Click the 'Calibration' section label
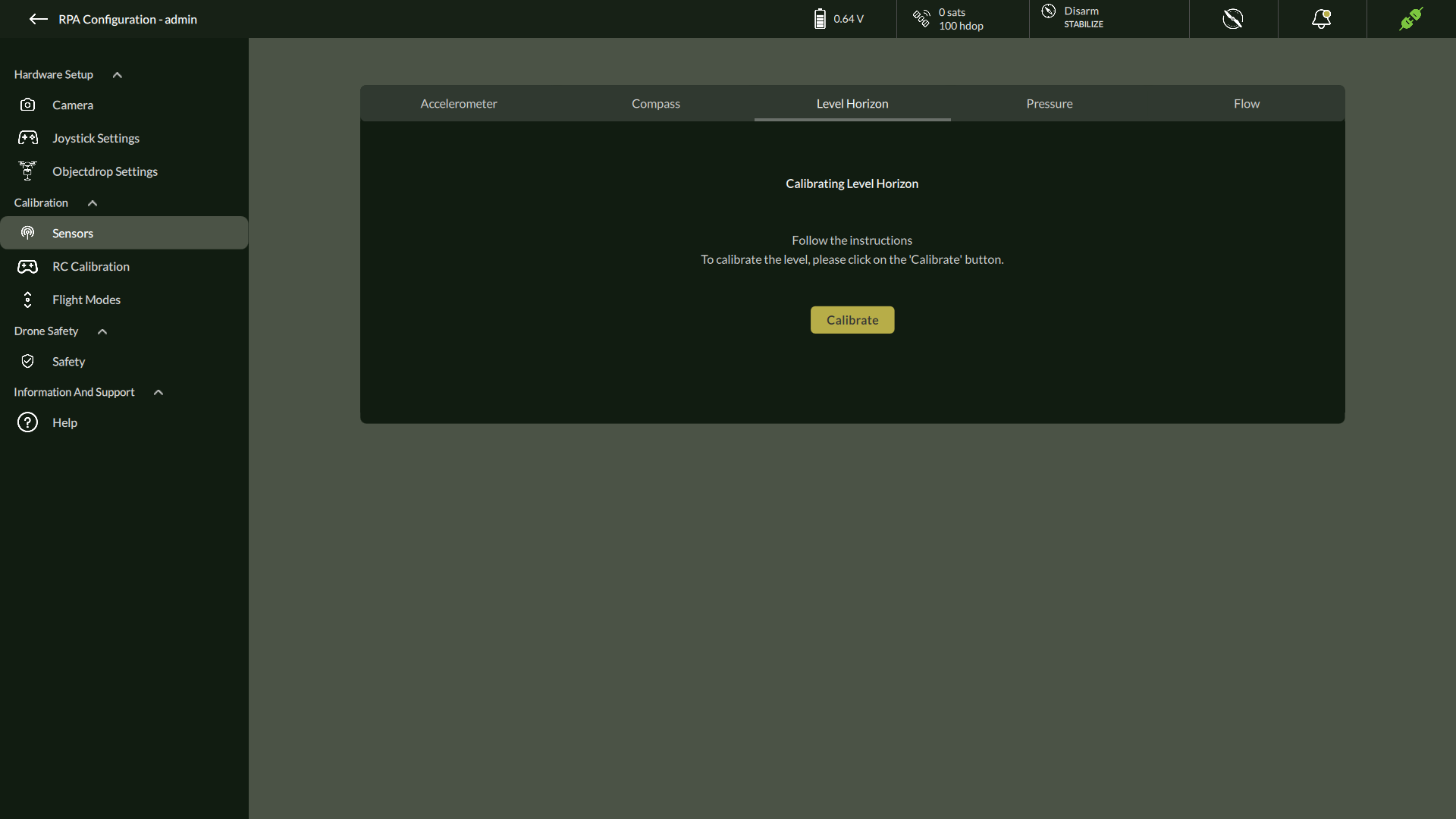This screenshot has width=1456, height=819. [x=41, y=202]
